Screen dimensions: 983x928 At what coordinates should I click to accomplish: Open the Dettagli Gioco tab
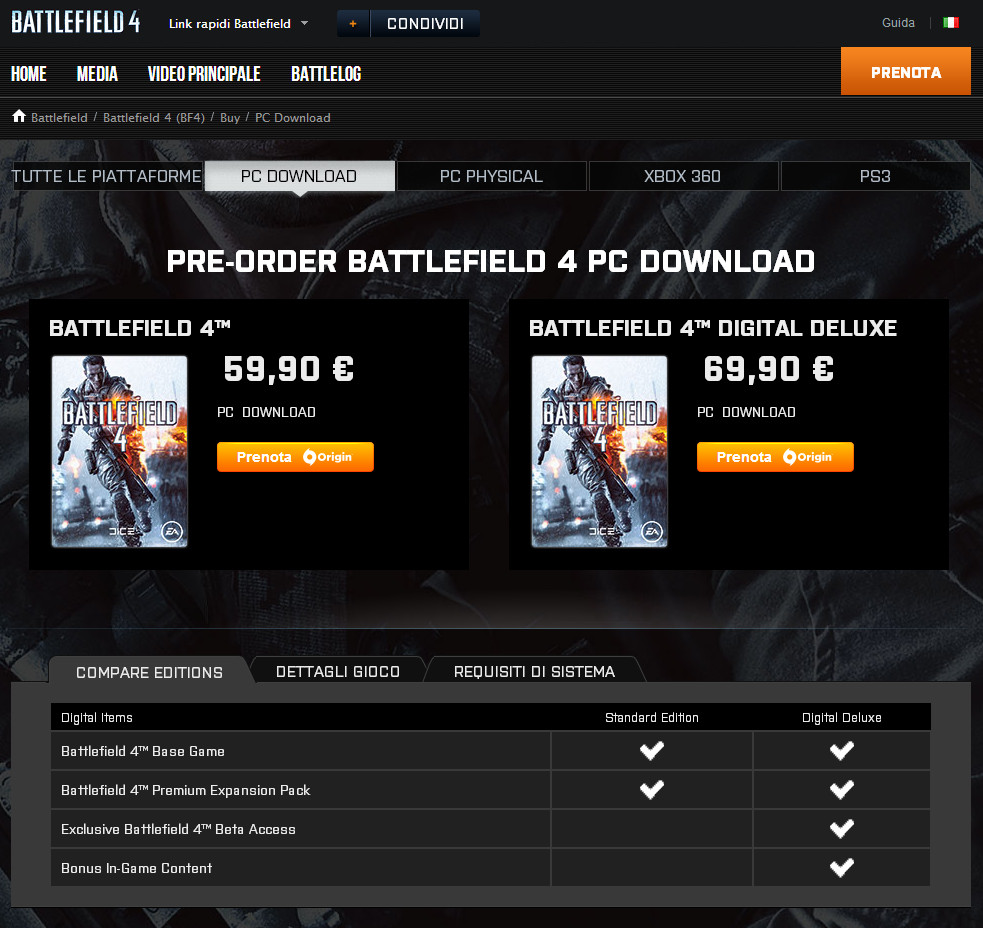338,672
